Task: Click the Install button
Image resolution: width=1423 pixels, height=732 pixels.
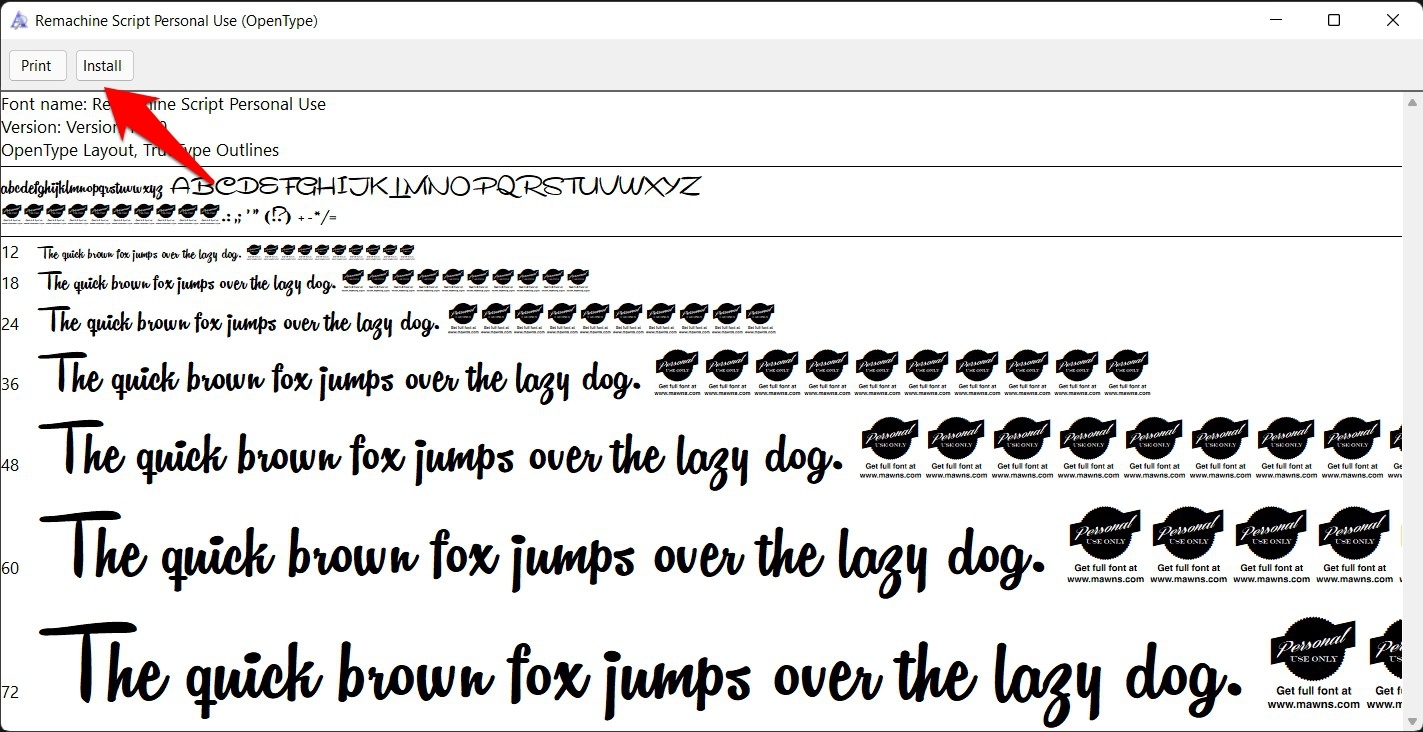Action: click(x=104, y=66)
